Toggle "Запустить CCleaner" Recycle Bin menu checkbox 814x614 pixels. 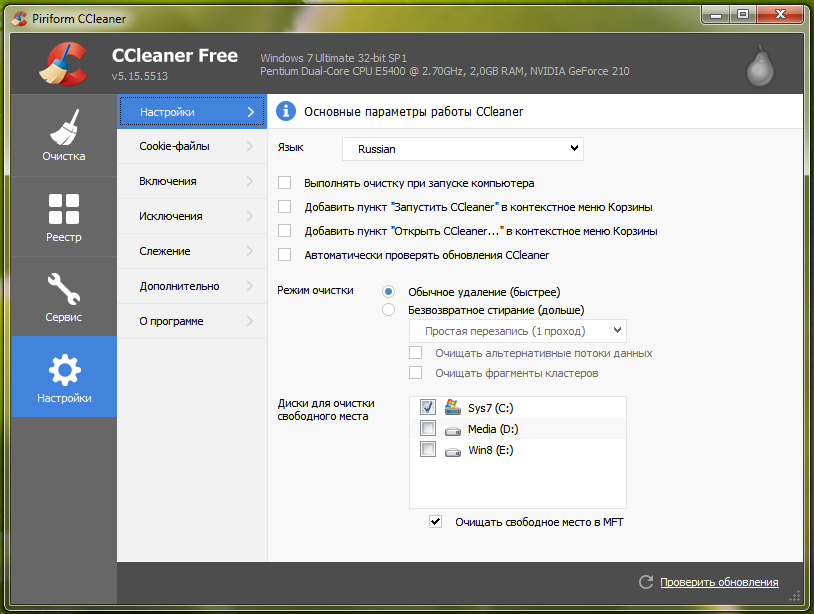pos(284,207)
